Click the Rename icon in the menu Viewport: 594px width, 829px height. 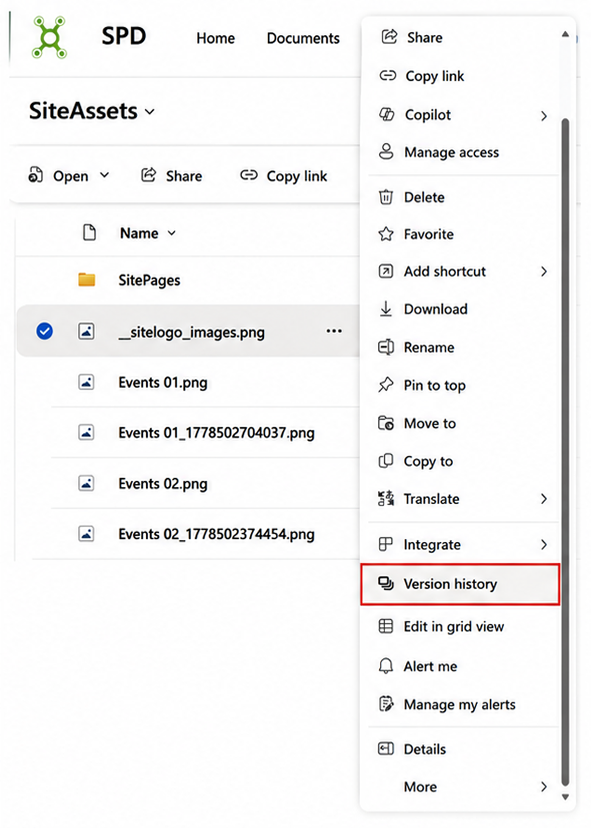(386, 347)
